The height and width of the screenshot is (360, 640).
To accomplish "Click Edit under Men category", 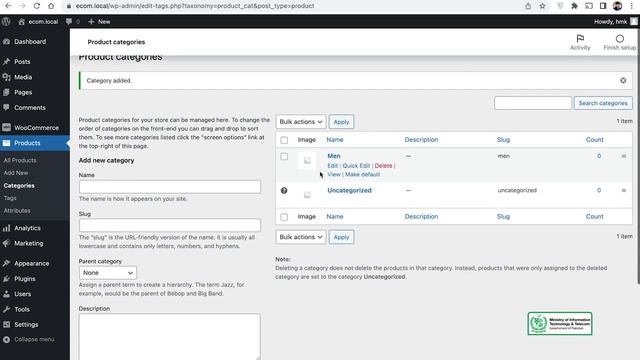I will pyautogui.click(x=333, y=166).
